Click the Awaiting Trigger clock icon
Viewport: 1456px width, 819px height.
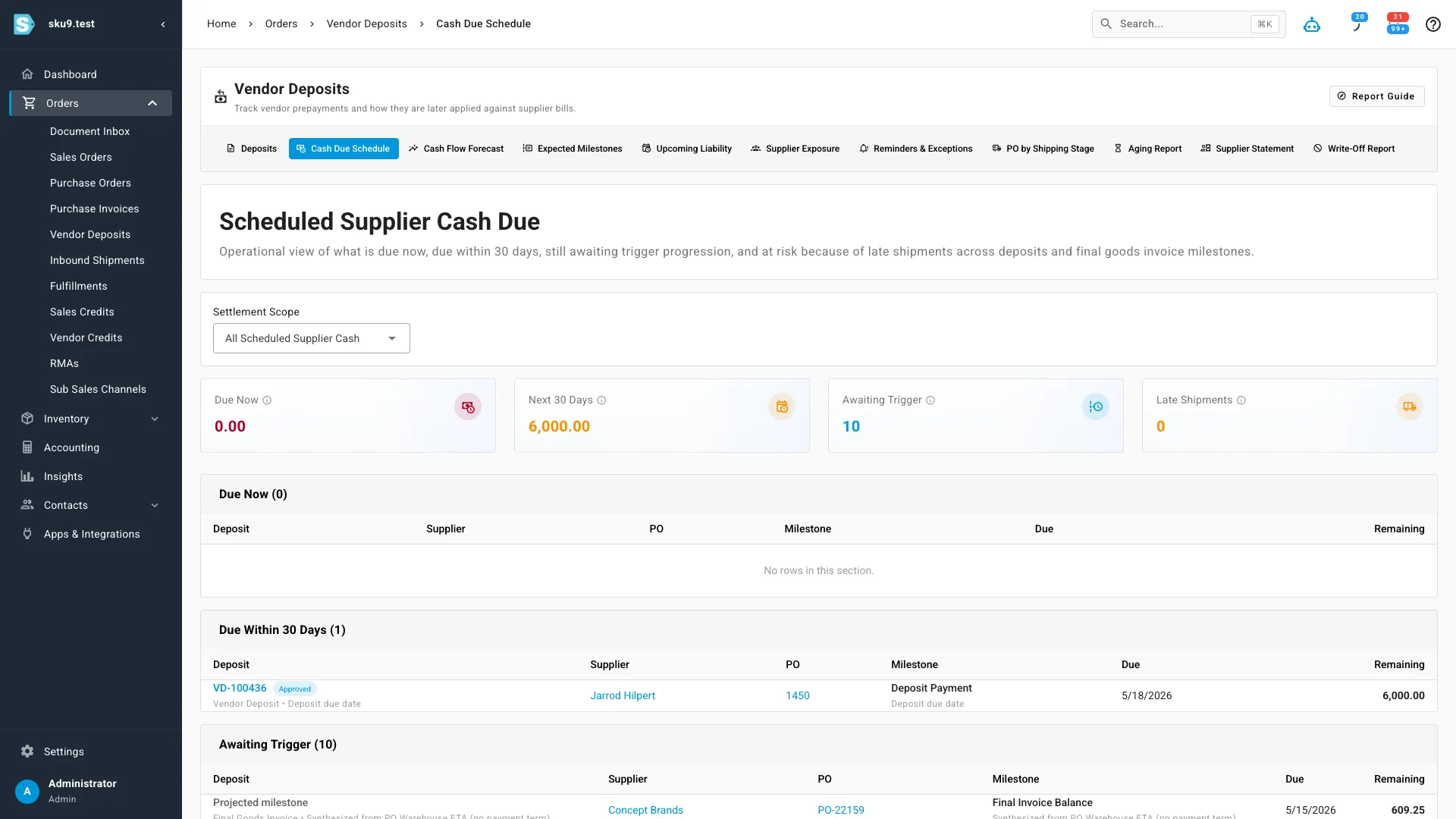(1096, 407)
